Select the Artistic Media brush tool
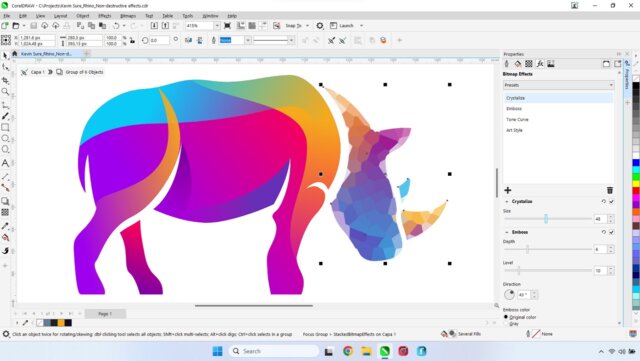 tap(5, 116)
